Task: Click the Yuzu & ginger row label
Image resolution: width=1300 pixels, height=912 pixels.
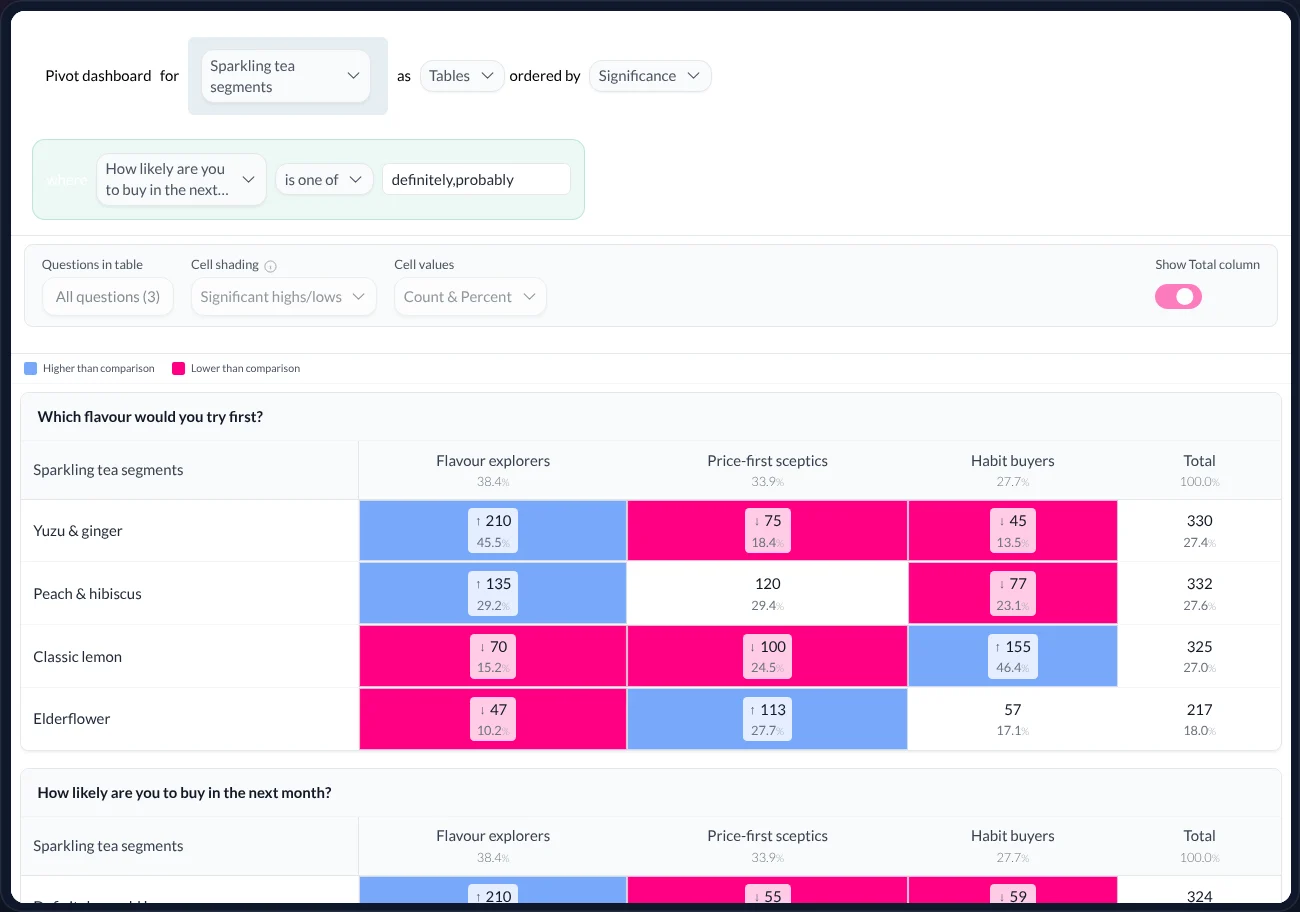Action: [78, 531]
